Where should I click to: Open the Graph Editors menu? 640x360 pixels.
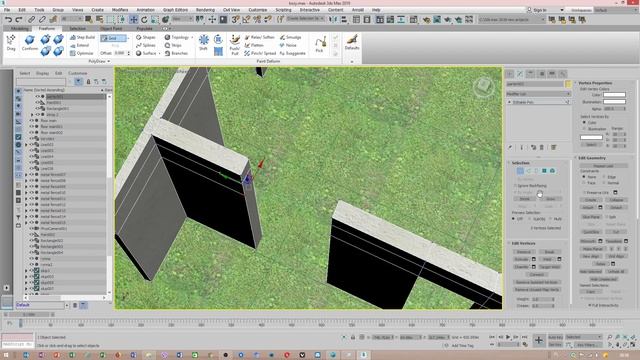click(x=176, y=10)
